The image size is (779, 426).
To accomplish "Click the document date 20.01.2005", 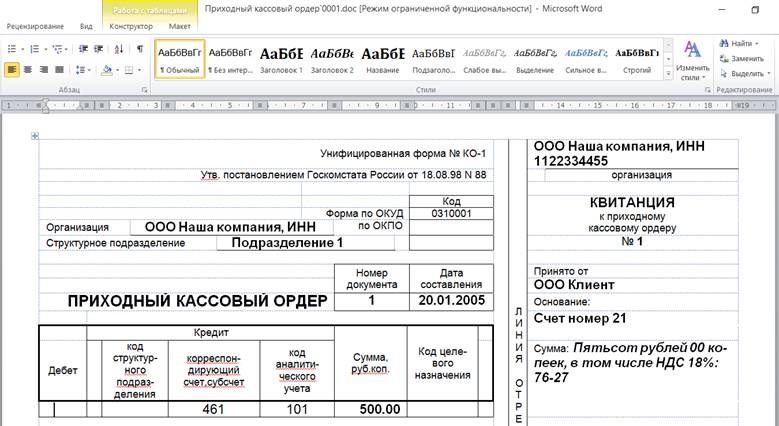I will (x=452, y=300).
